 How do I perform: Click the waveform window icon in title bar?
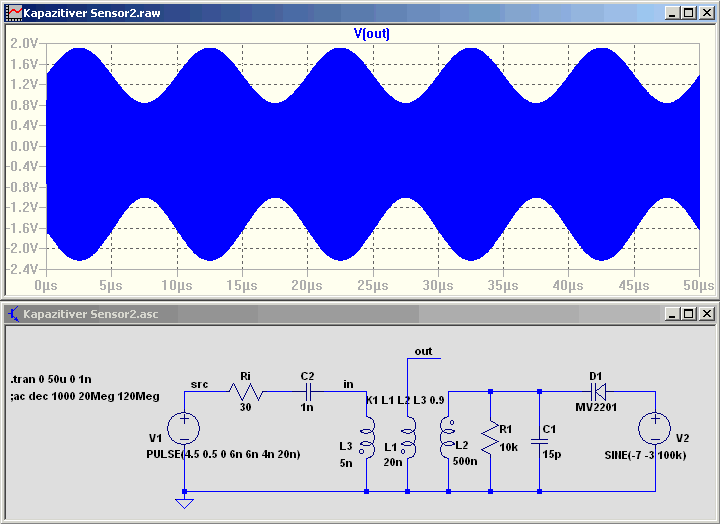(14, 12)
